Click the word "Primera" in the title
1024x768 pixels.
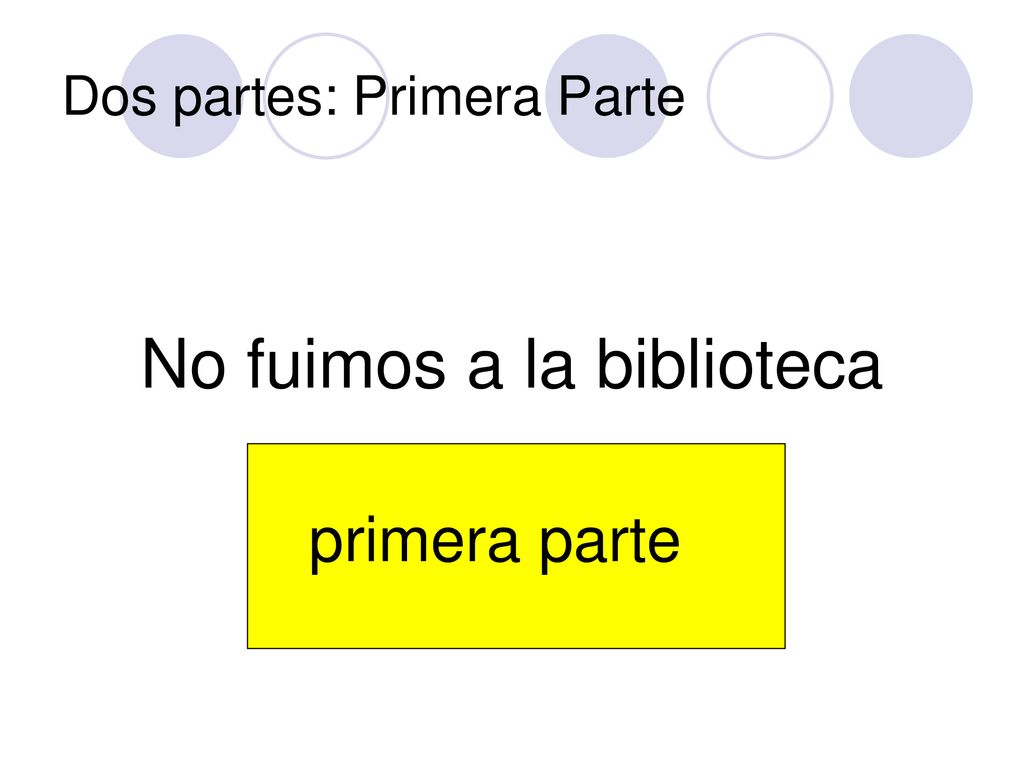[447, 96]
